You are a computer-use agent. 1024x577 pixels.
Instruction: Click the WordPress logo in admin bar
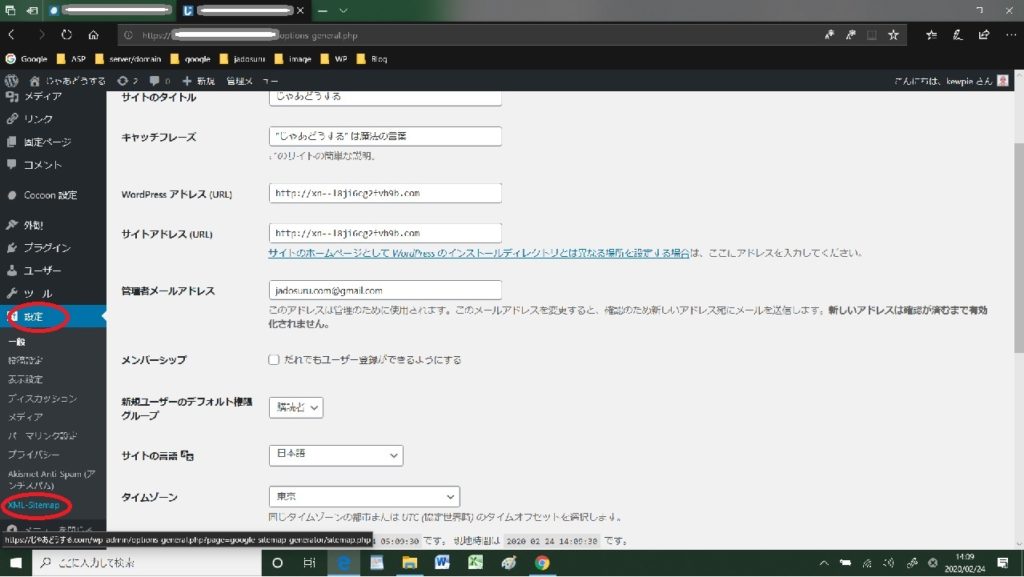coord(12,80)
